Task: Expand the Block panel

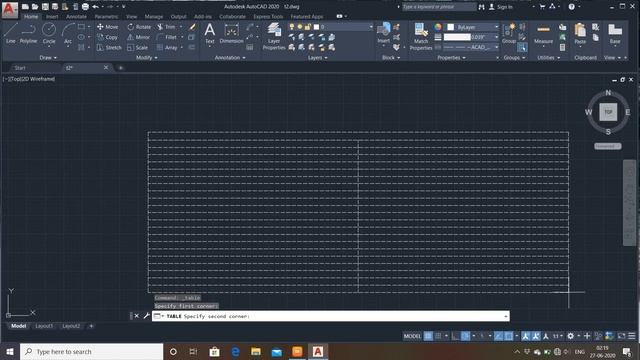Action: click(x=391, y=58)
